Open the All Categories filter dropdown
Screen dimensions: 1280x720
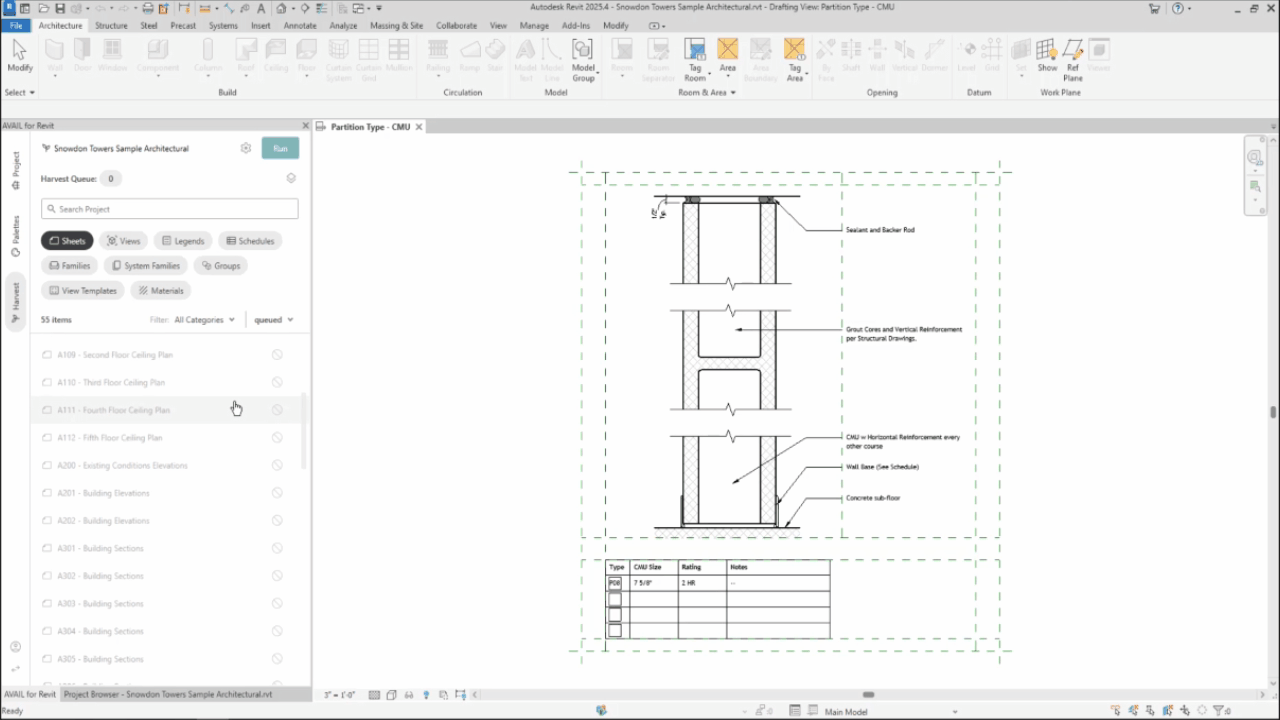(x=204, y=320)
